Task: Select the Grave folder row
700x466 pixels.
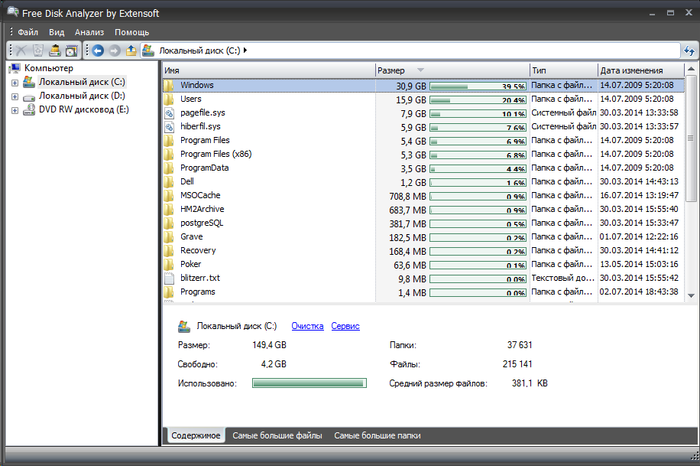Action: [x=423, y=237]
